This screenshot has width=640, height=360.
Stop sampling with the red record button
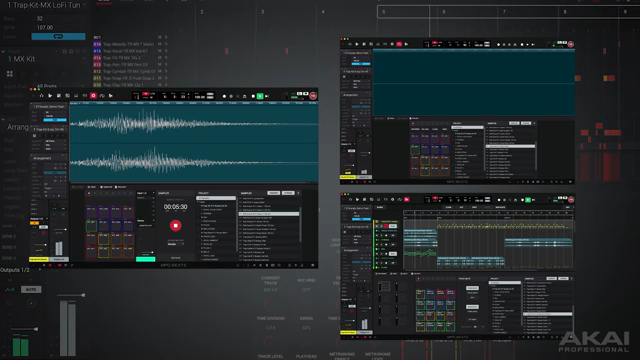coord(176,225)
